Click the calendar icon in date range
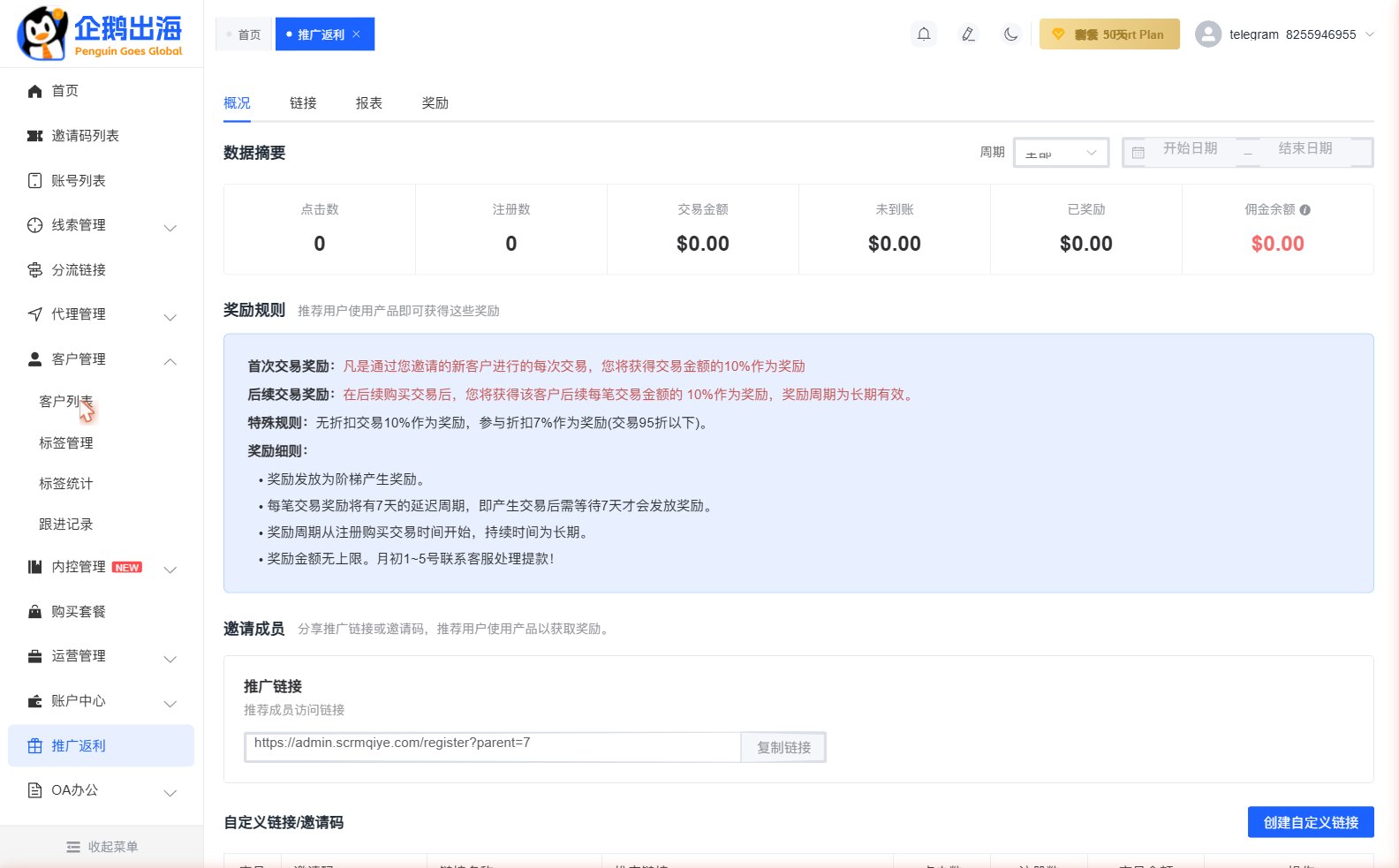Screen dimensions: 1399x868 pos(1138,153)
